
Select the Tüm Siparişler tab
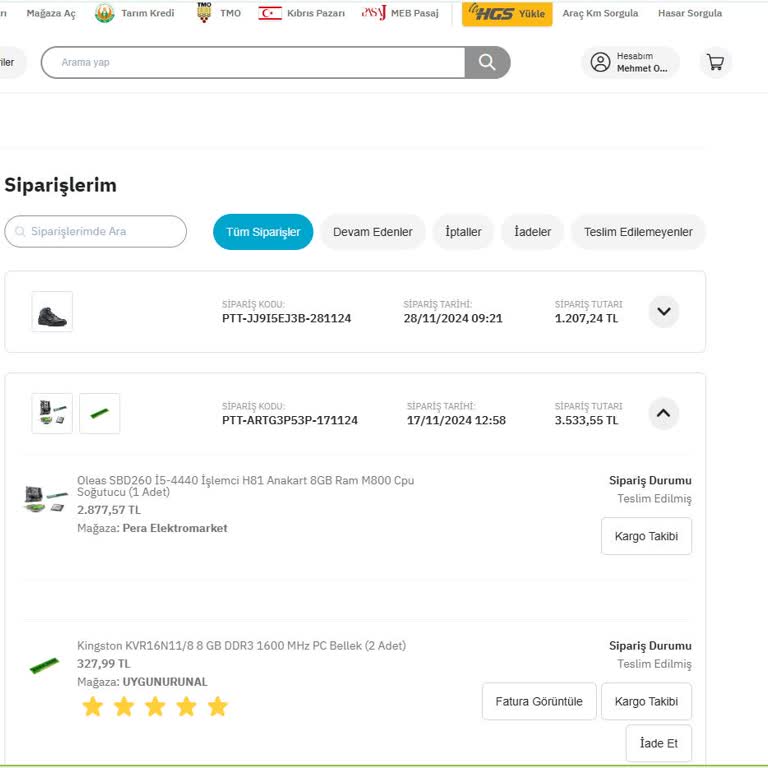pyautogui.click(x=263, y=232)
